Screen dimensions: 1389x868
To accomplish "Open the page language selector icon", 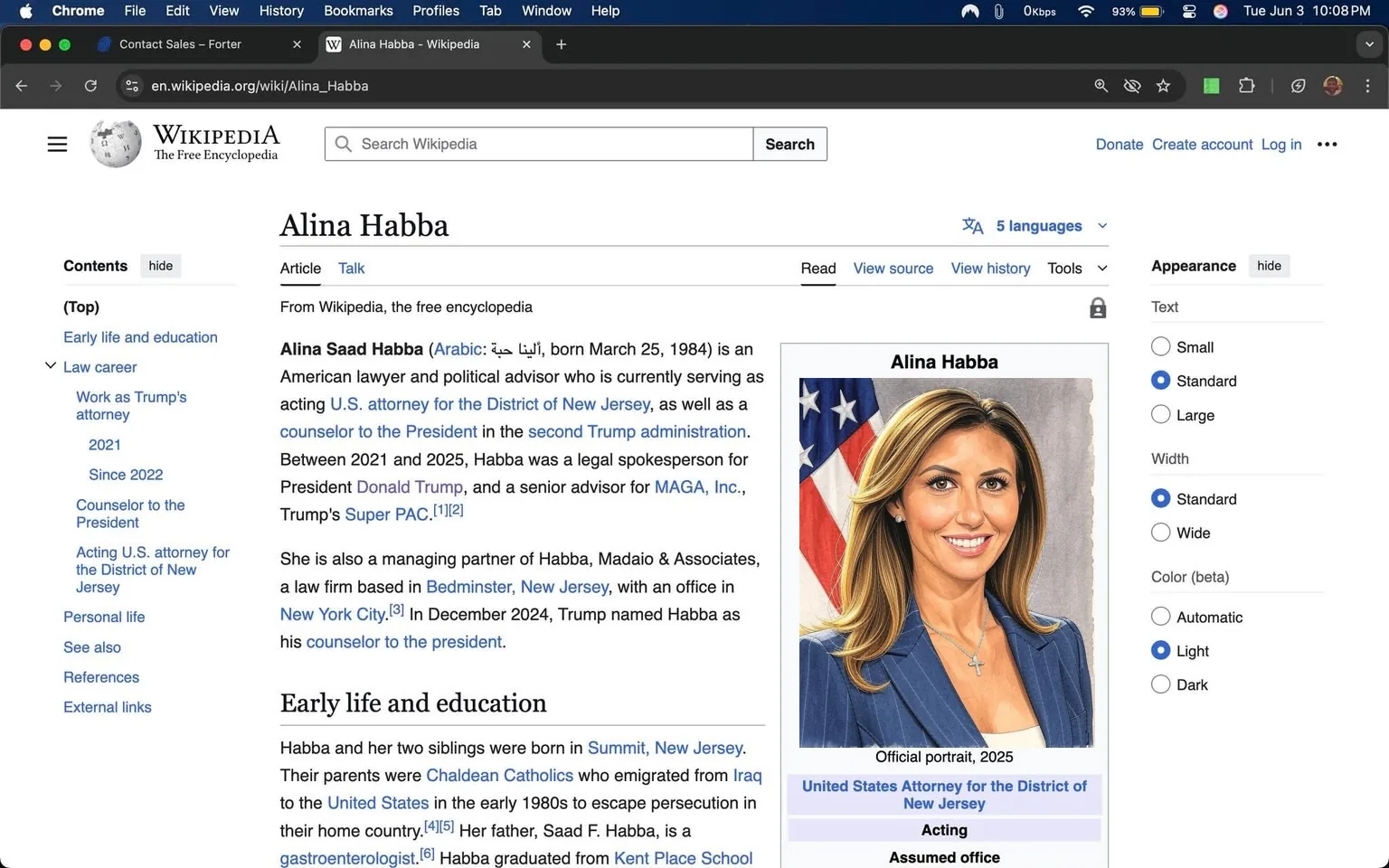I will pos(972,226).
